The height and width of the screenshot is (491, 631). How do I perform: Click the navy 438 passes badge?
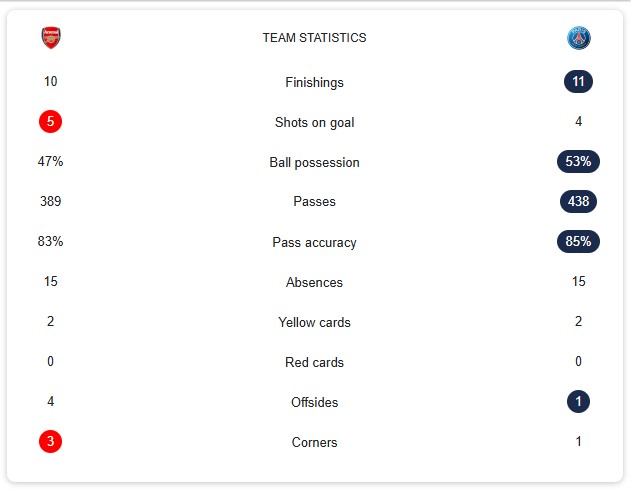(578, 201)
